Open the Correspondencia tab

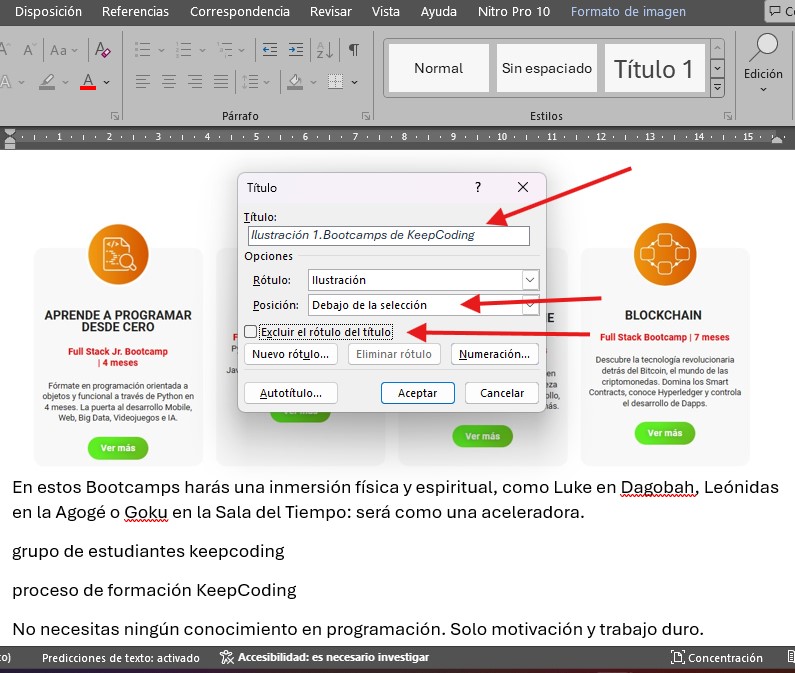(x=240, y=11)
